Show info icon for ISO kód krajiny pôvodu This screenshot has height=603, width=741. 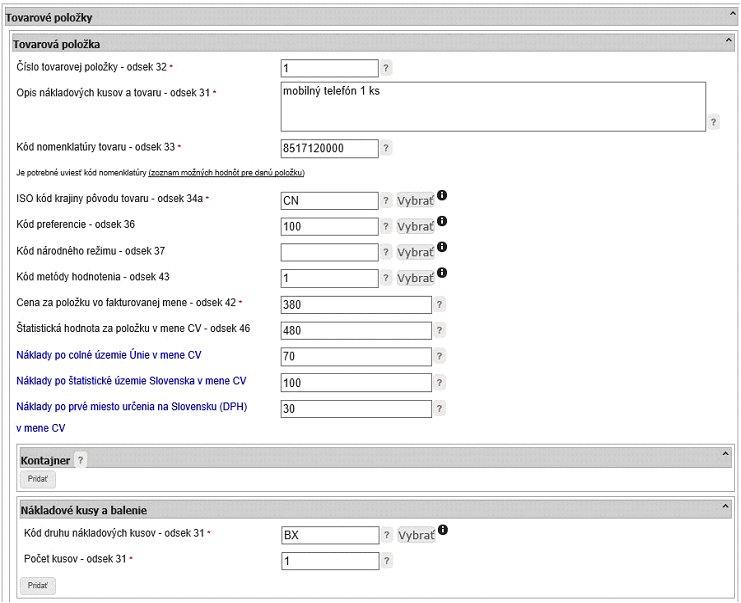[x=442, y=195]
